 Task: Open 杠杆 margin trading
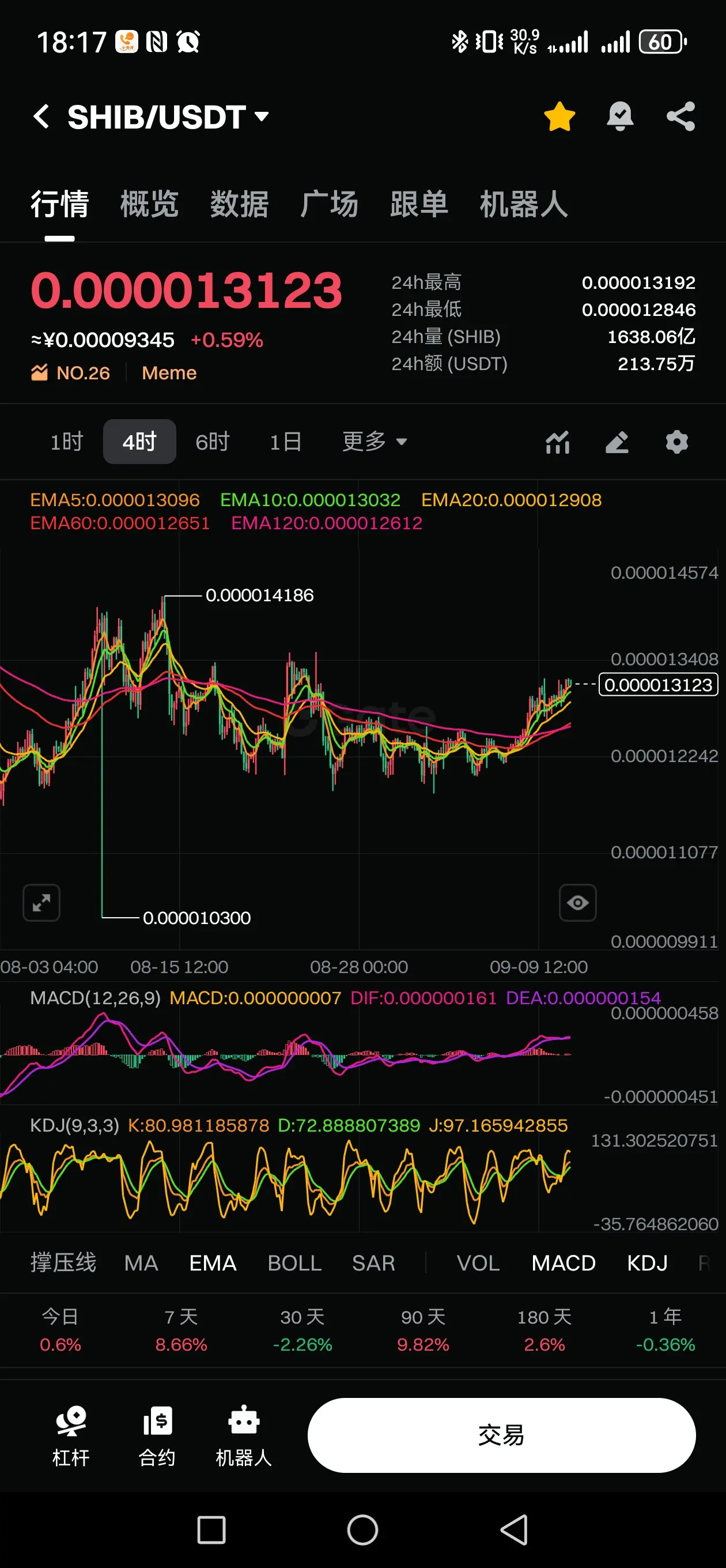click(x=71, y=1435)
